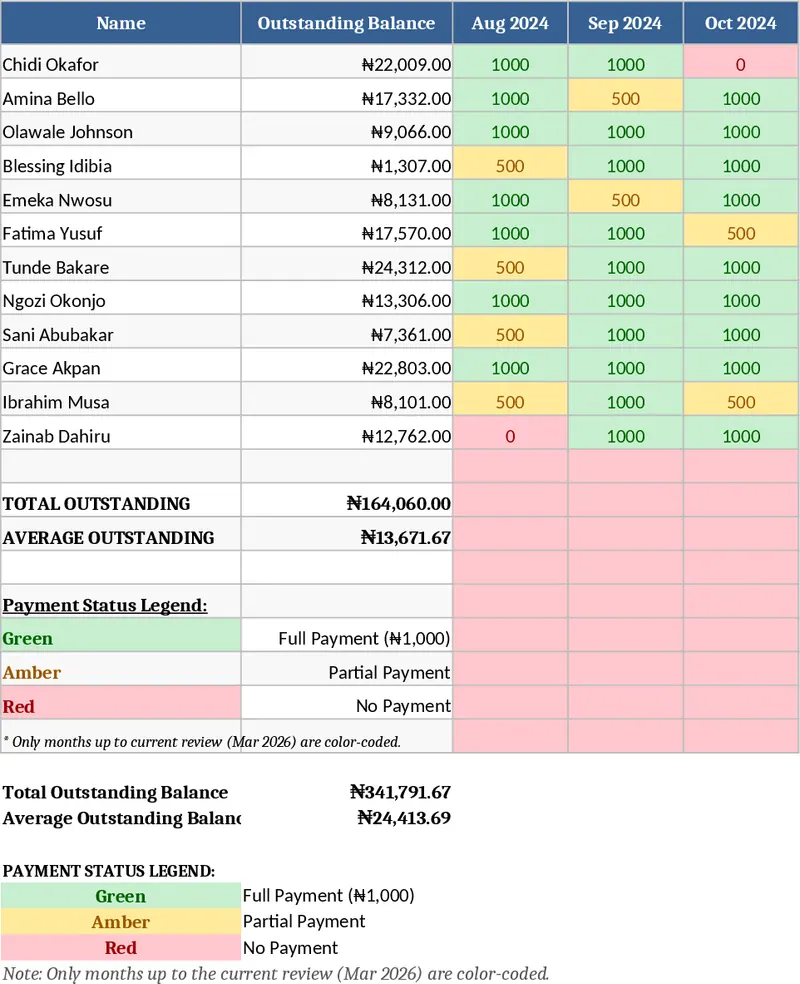Click the red 0 cell for Chidi Okafor
The width and height of the screenshot is (800, 984).
click(x=740, y=62)
